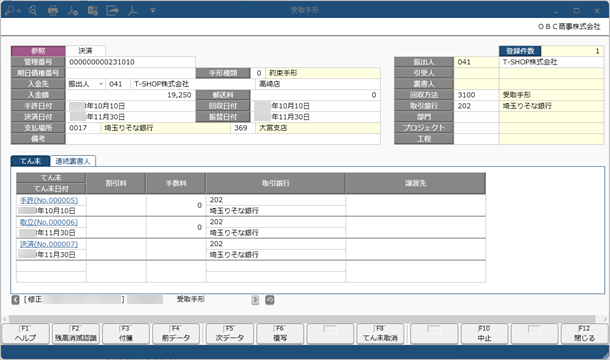Click the history icon after the right arrow
Viewport: 610px width, 360px height.
click(x=270, y=300)
